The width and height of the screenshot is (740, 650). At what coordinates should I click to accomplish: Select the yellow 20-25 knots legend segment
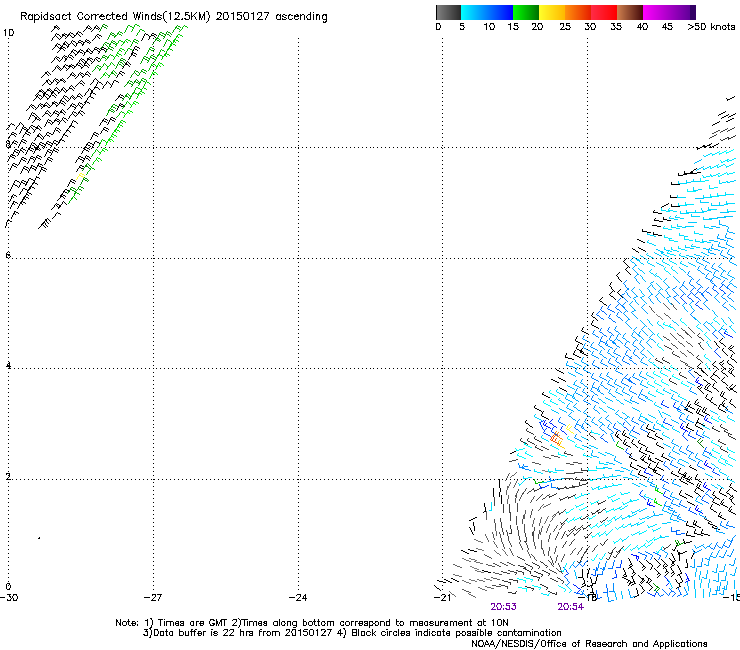pyautogui.click(x=552, y=12)
